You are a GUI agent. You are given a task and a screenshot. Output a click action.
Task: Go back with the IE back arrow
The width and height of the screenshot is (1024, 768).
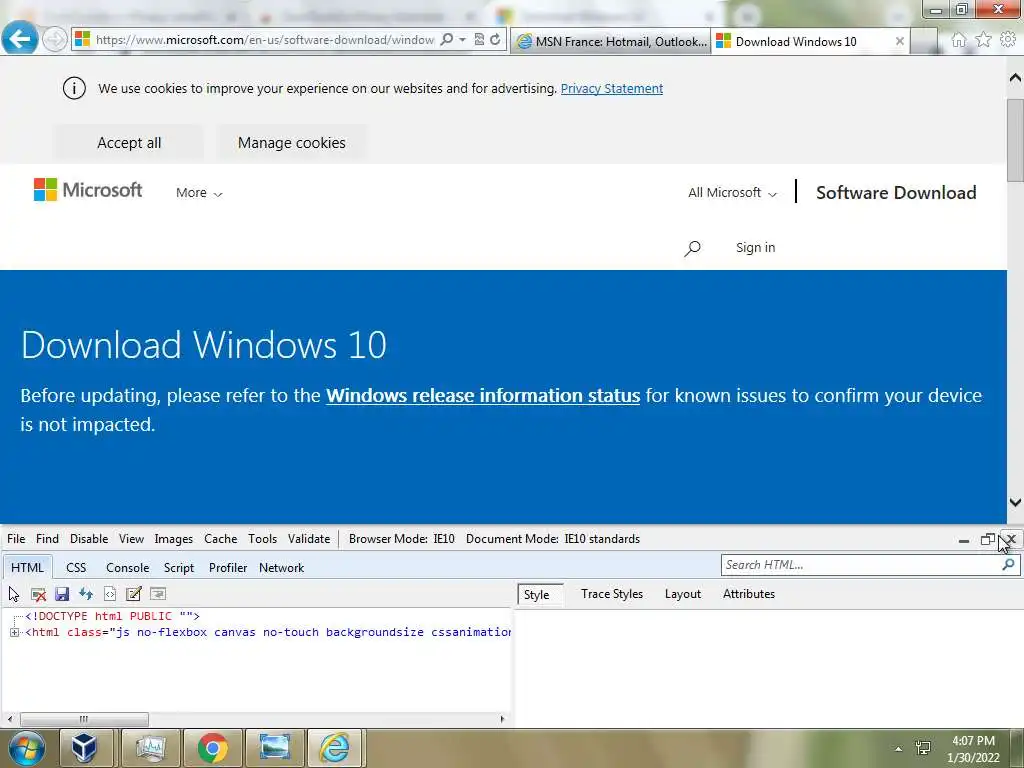pyautogui.click(x=20, y=39)
